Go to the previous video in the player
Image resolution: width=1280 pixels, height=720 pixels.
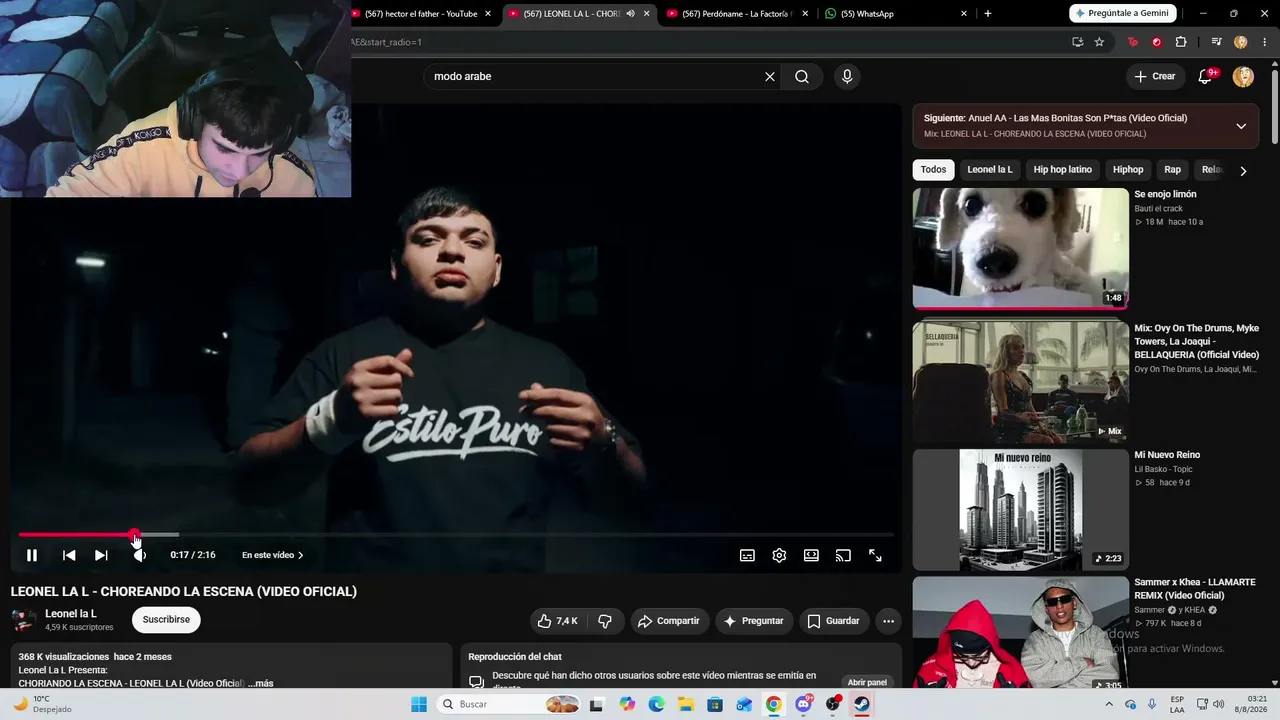(69, 555)
